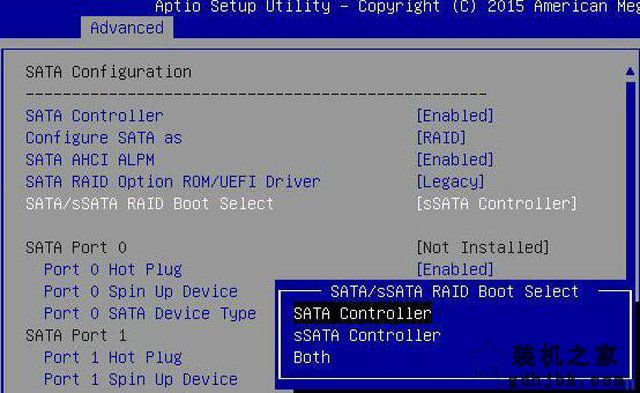Viewport: 640px width, 393px height.
Task: Click the vertical scrollbar track
Action: coord(631,180)
